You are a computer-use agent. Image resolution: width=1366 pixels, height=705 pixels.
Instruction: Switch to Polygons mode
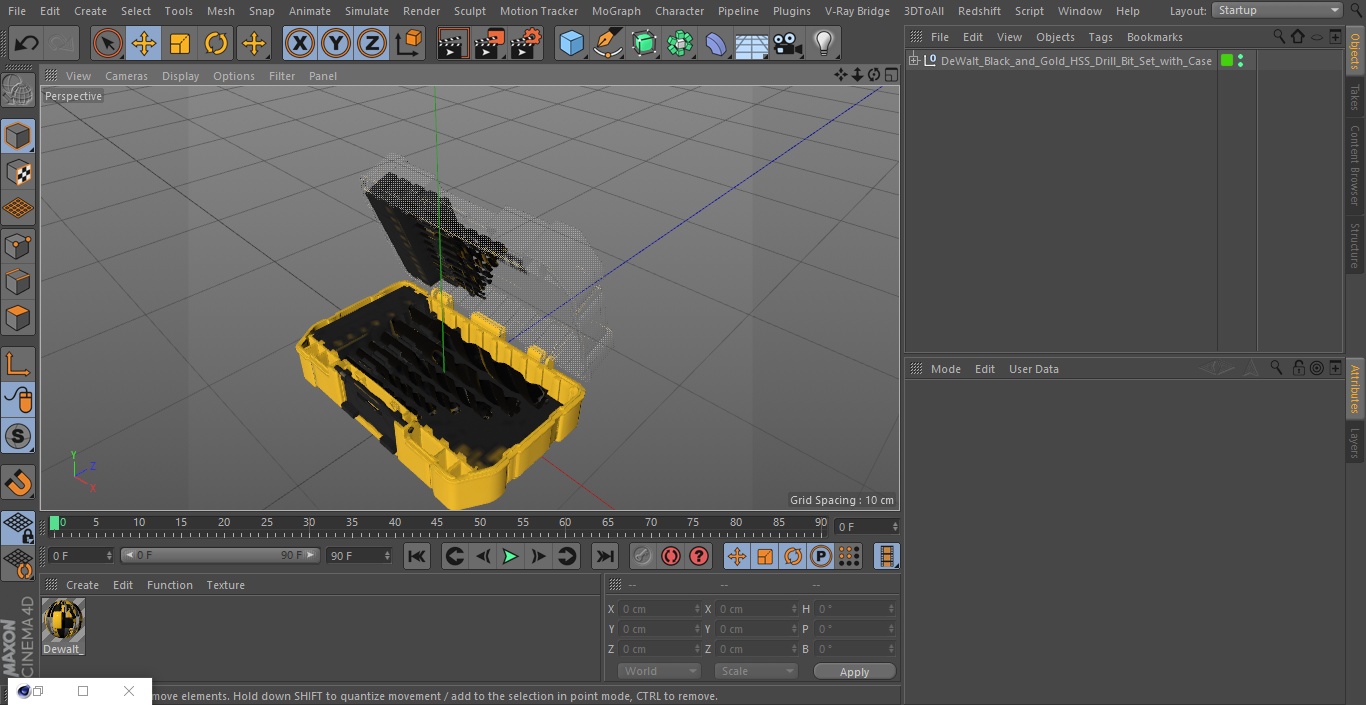pos(18,318)
